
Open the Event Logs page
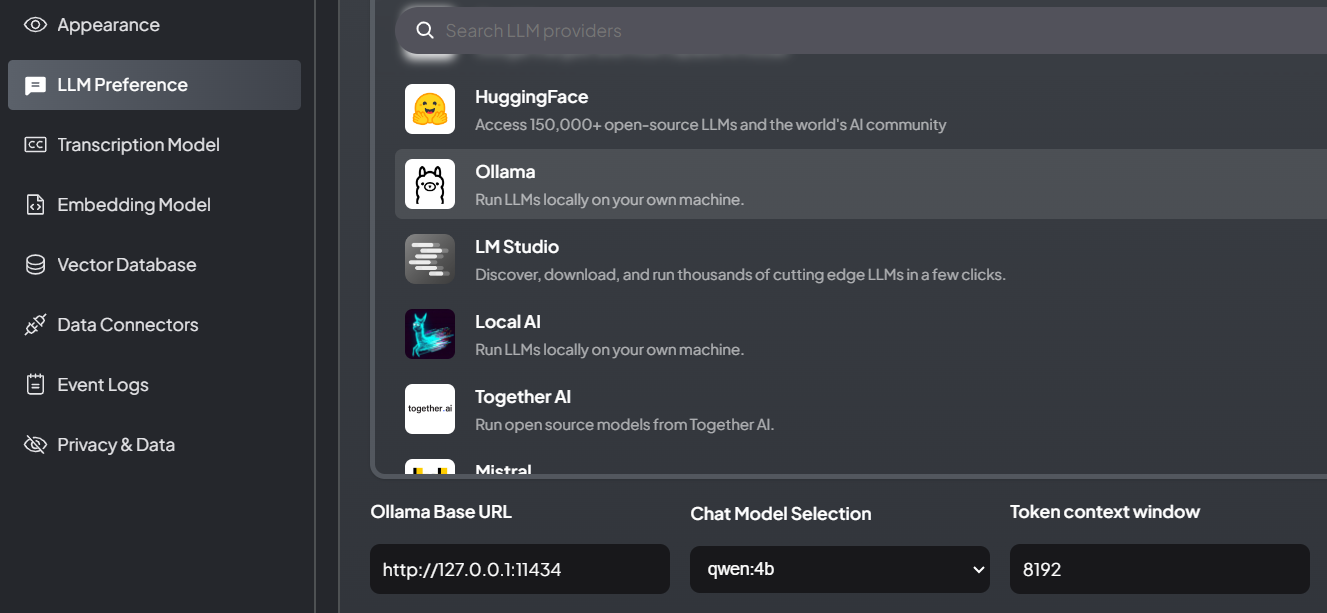point(103,385)
